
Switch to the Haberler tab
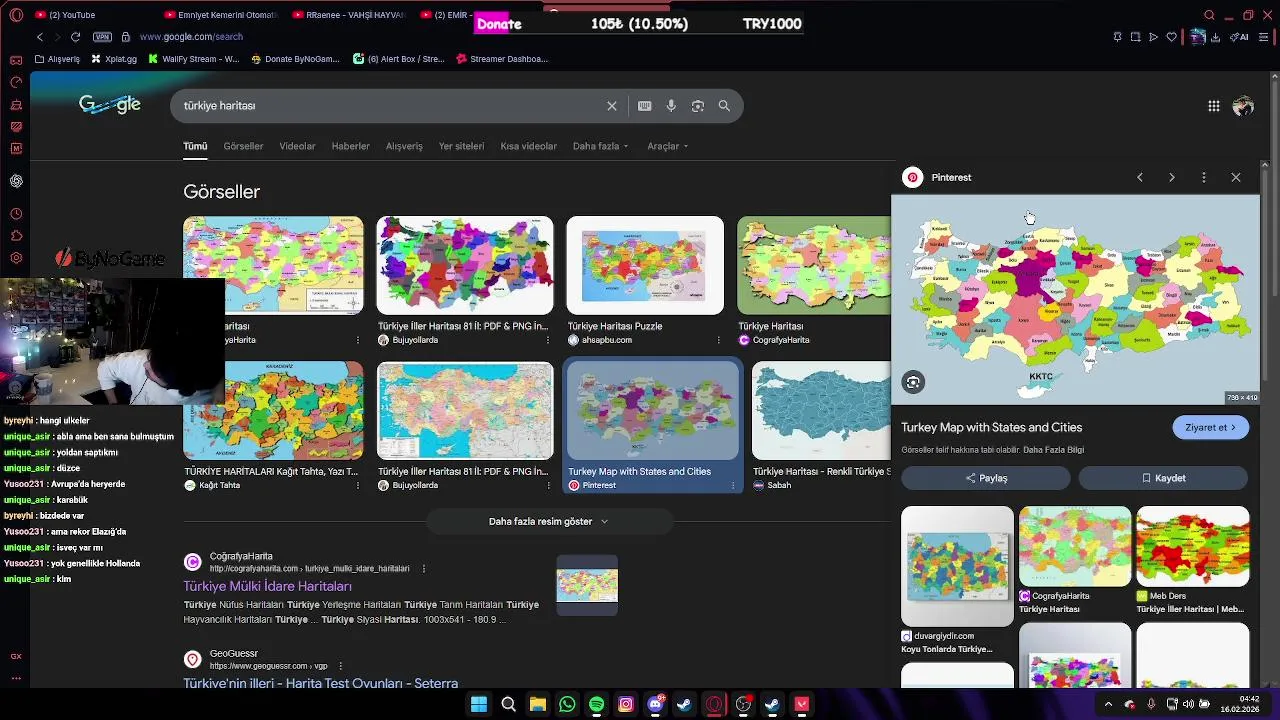tap(350, 146)
